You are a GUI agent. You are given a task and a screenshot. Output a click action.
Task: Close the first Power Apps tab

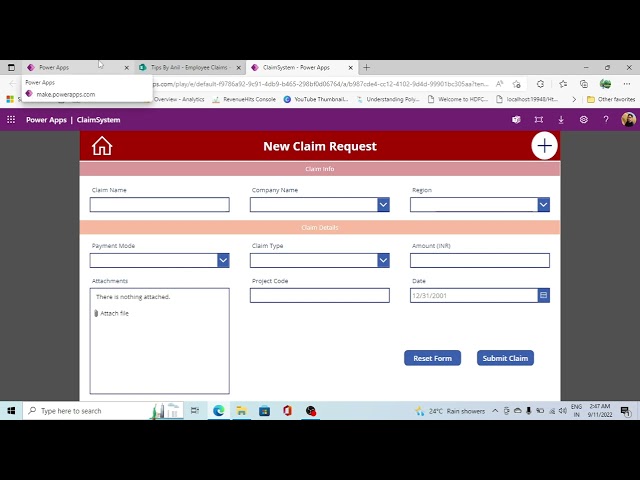(127, 68)
